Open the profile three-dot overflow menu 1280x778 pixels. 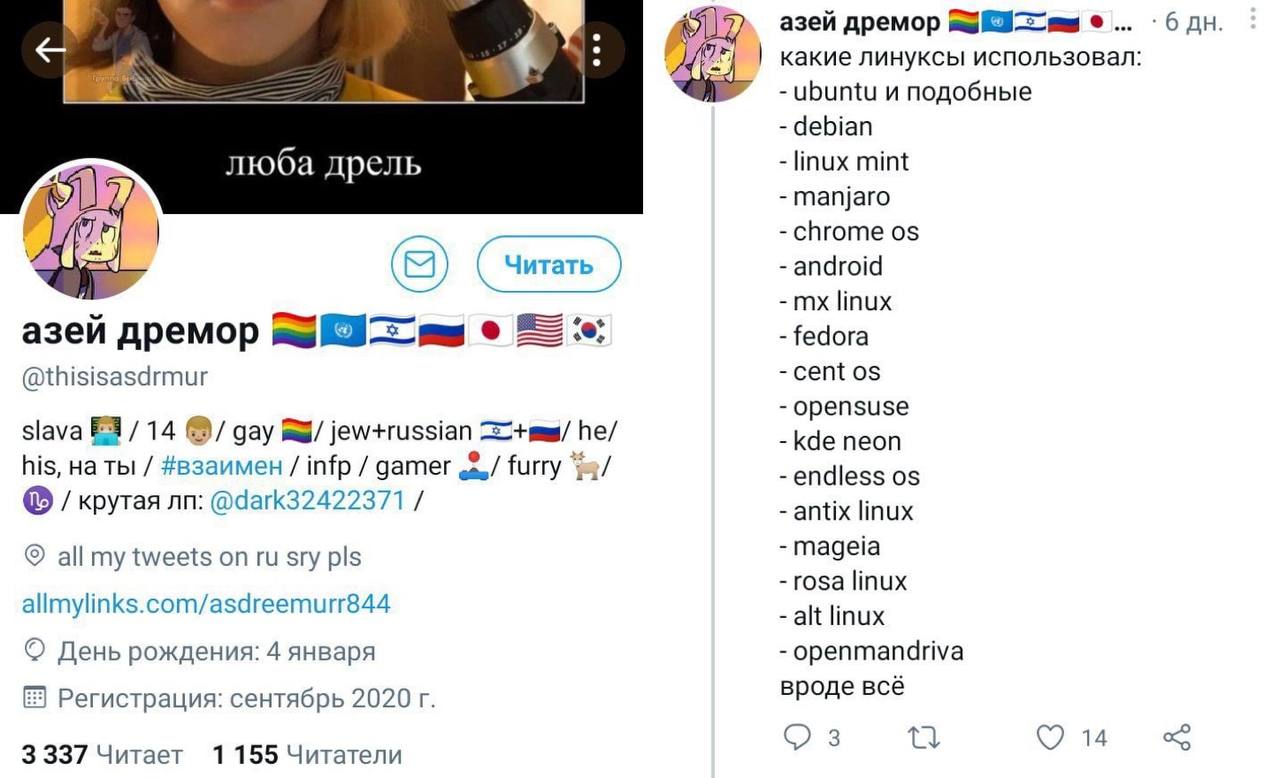coord(596,50)
